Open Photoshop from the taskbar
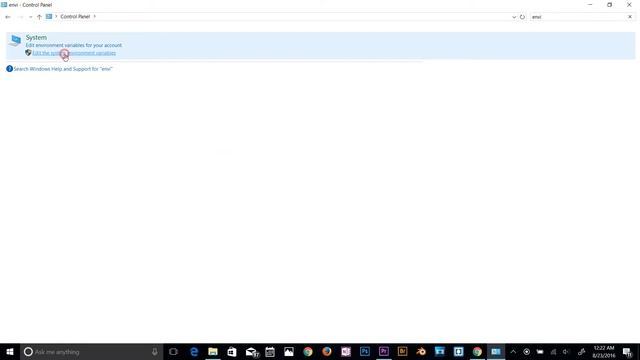Image resolution: width=640 pixels, height=360 pixels. click(x=364, y=351)
